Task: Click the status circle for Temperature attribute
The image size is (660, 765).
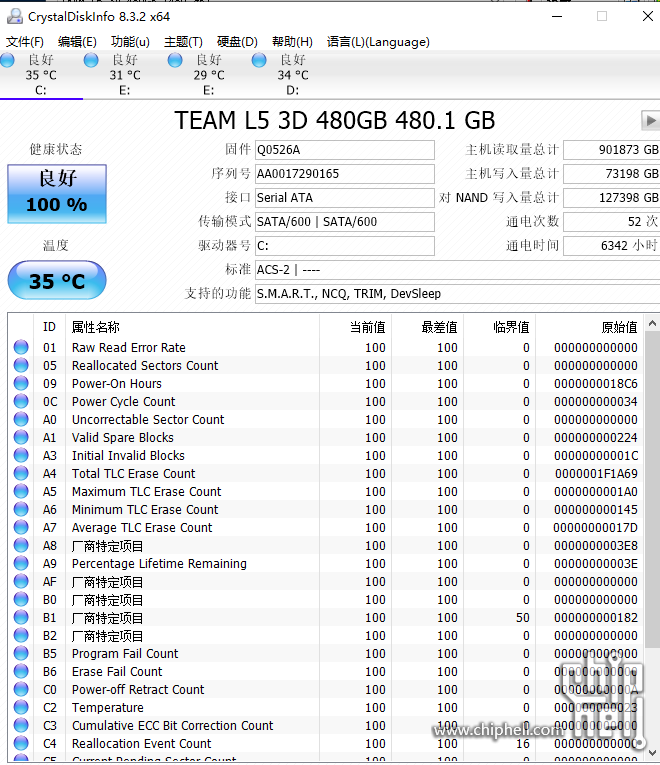Action: [x=21, y=707]
